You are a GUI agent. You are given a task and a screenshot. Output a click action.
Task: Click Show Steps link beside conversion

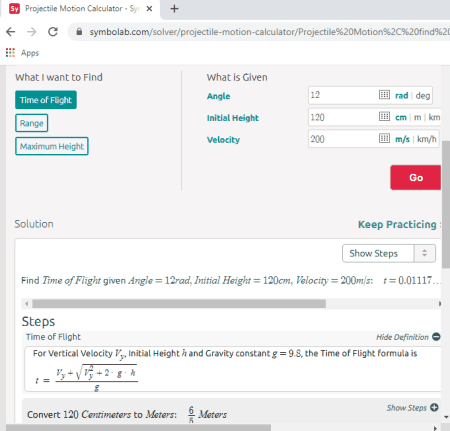point(406,408)
